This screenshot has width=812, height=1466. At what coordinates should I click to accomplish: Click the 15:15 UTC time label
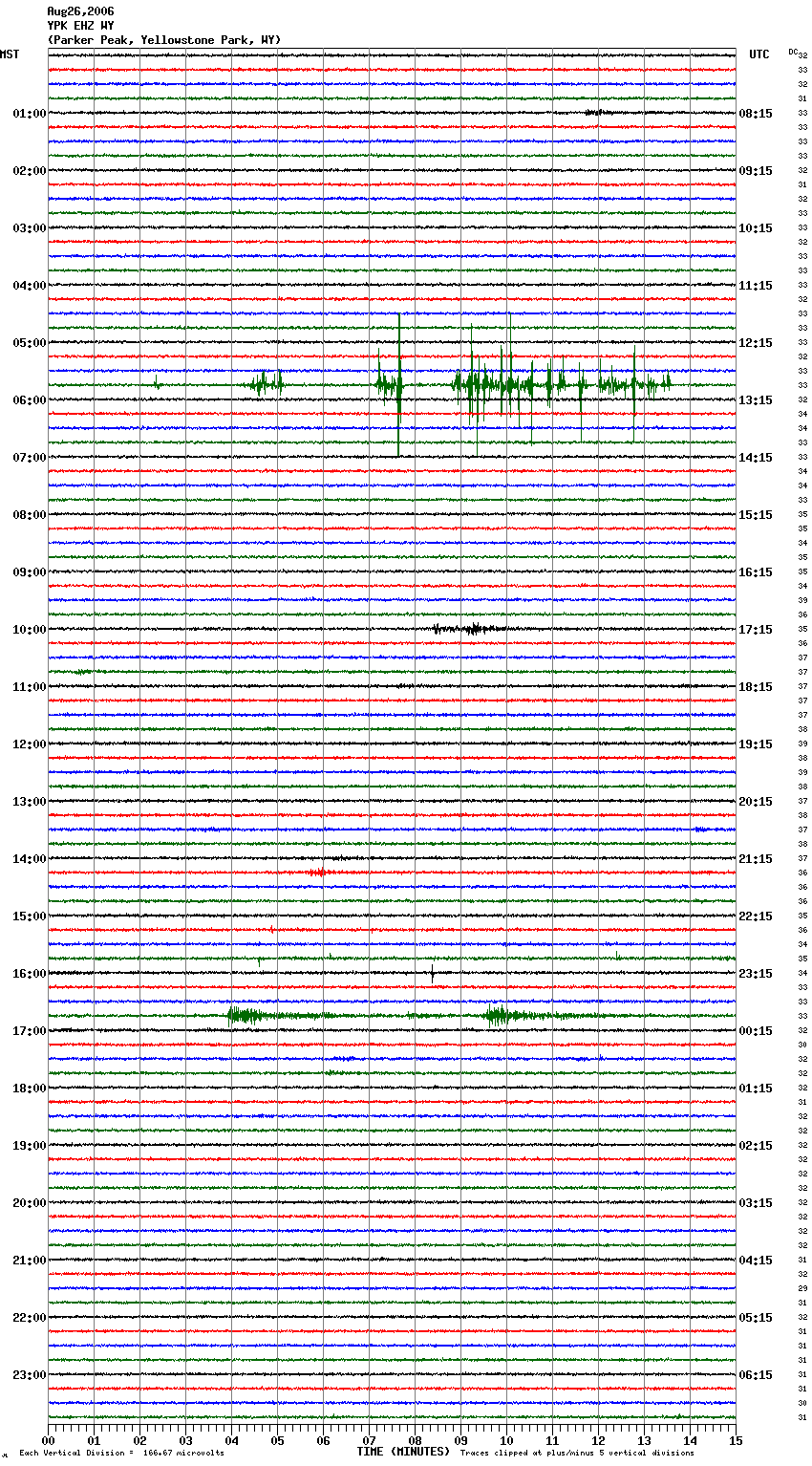click(756, 515)
